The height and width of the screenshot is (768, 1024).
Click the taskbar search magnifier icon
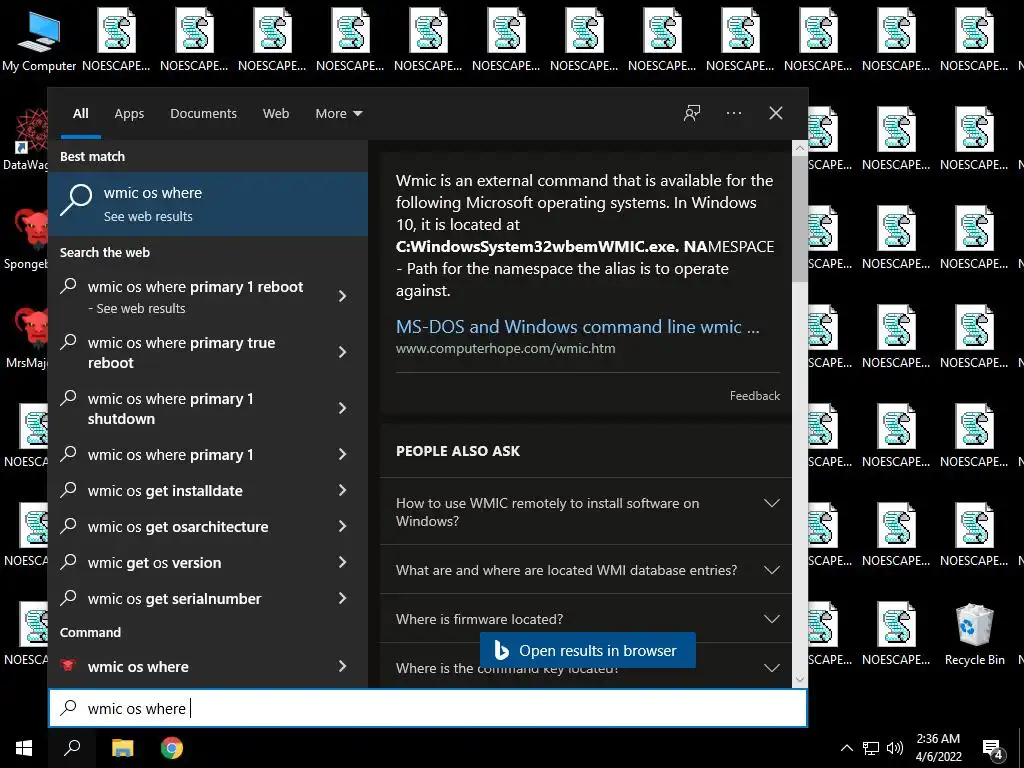72,748
